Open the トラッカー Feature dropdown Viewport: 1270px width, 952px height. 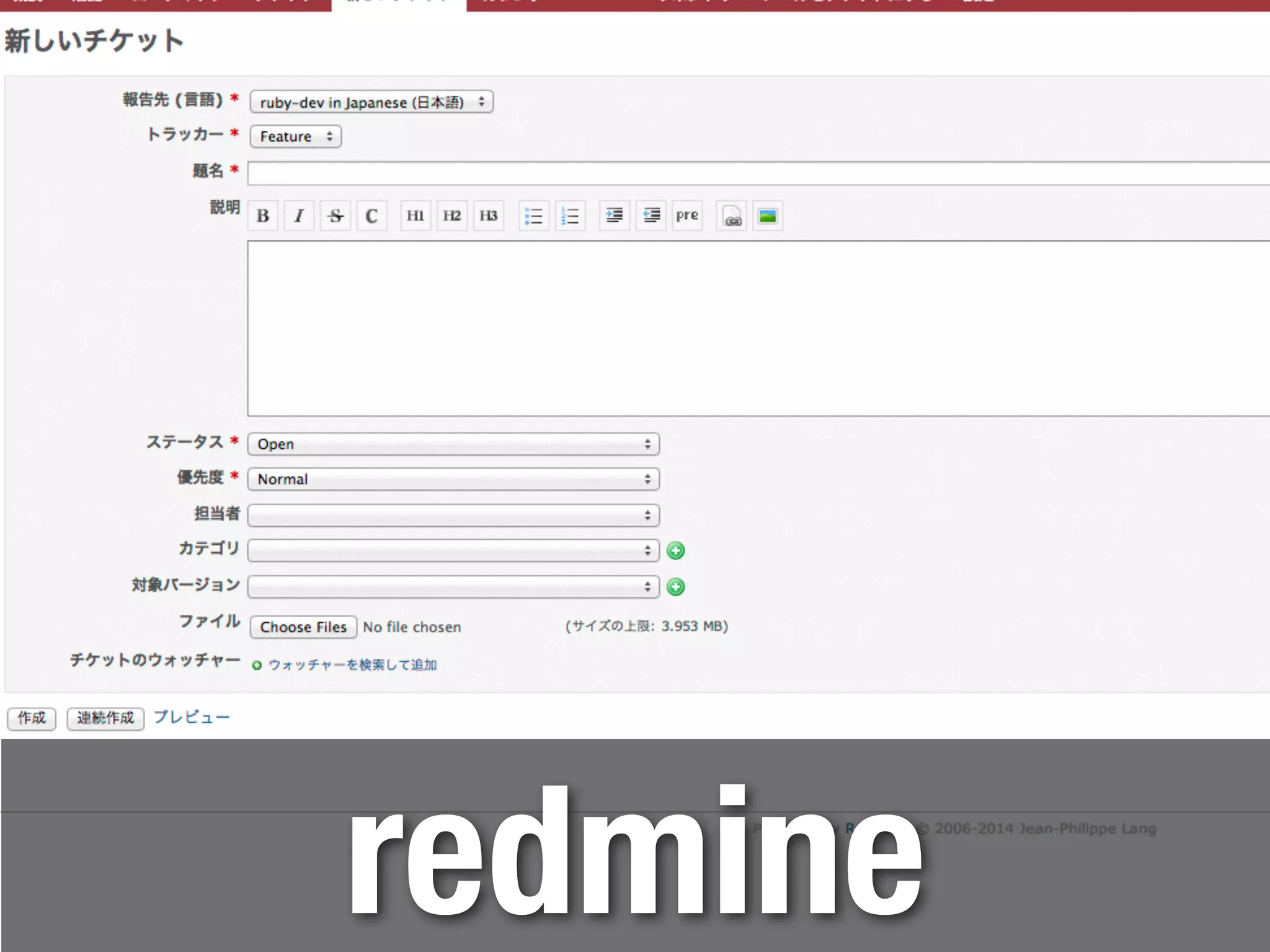pyautogui.click(x=296, y=136)
